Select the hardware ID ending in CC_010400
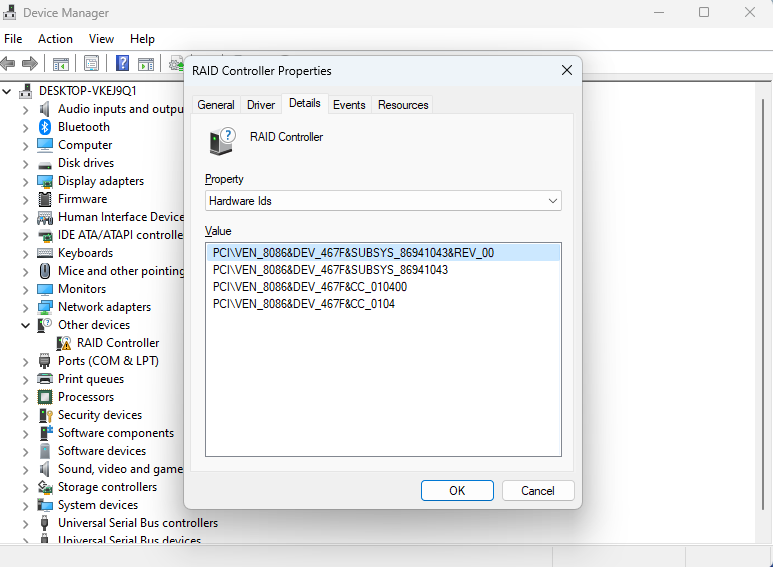Viewport: 773px width, 567px height. [x=310, y=287]
